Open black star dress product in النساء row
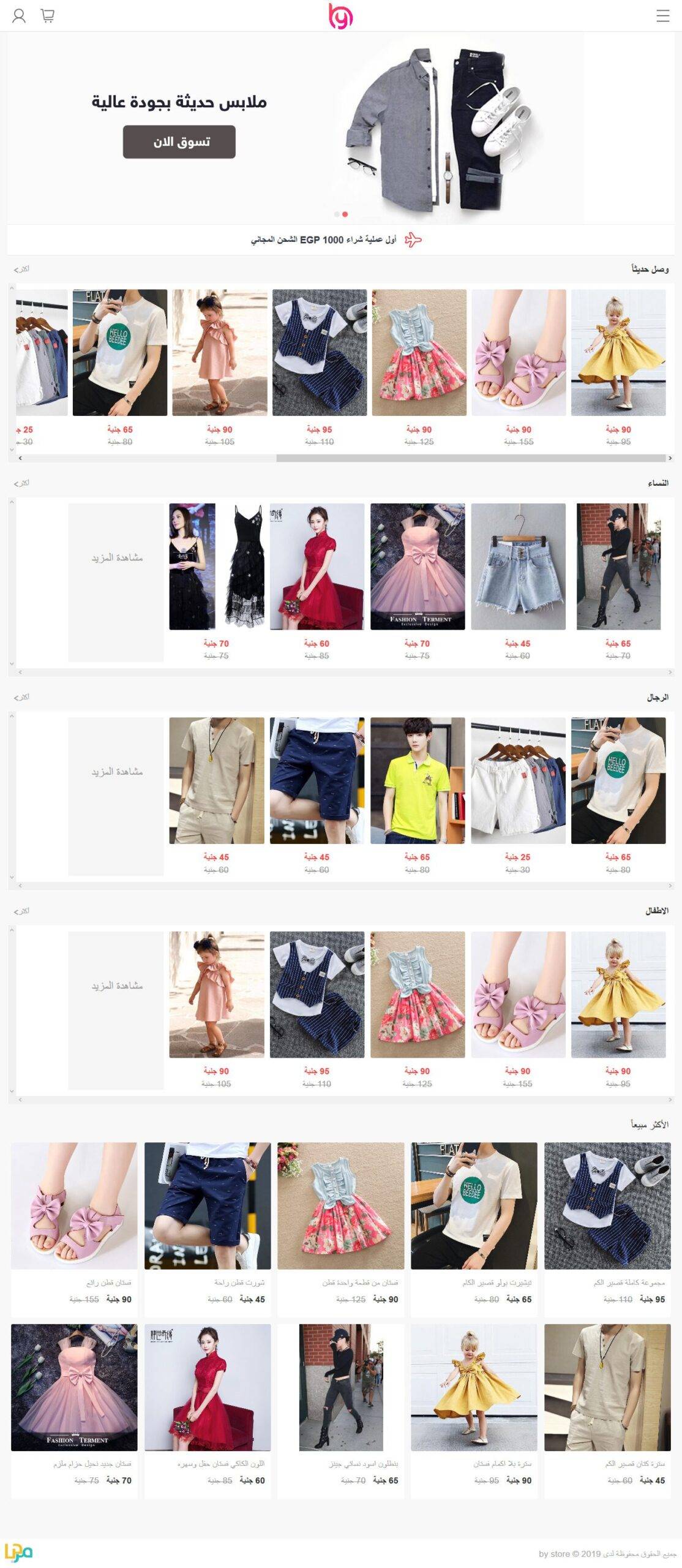 (x=217, y=567)
